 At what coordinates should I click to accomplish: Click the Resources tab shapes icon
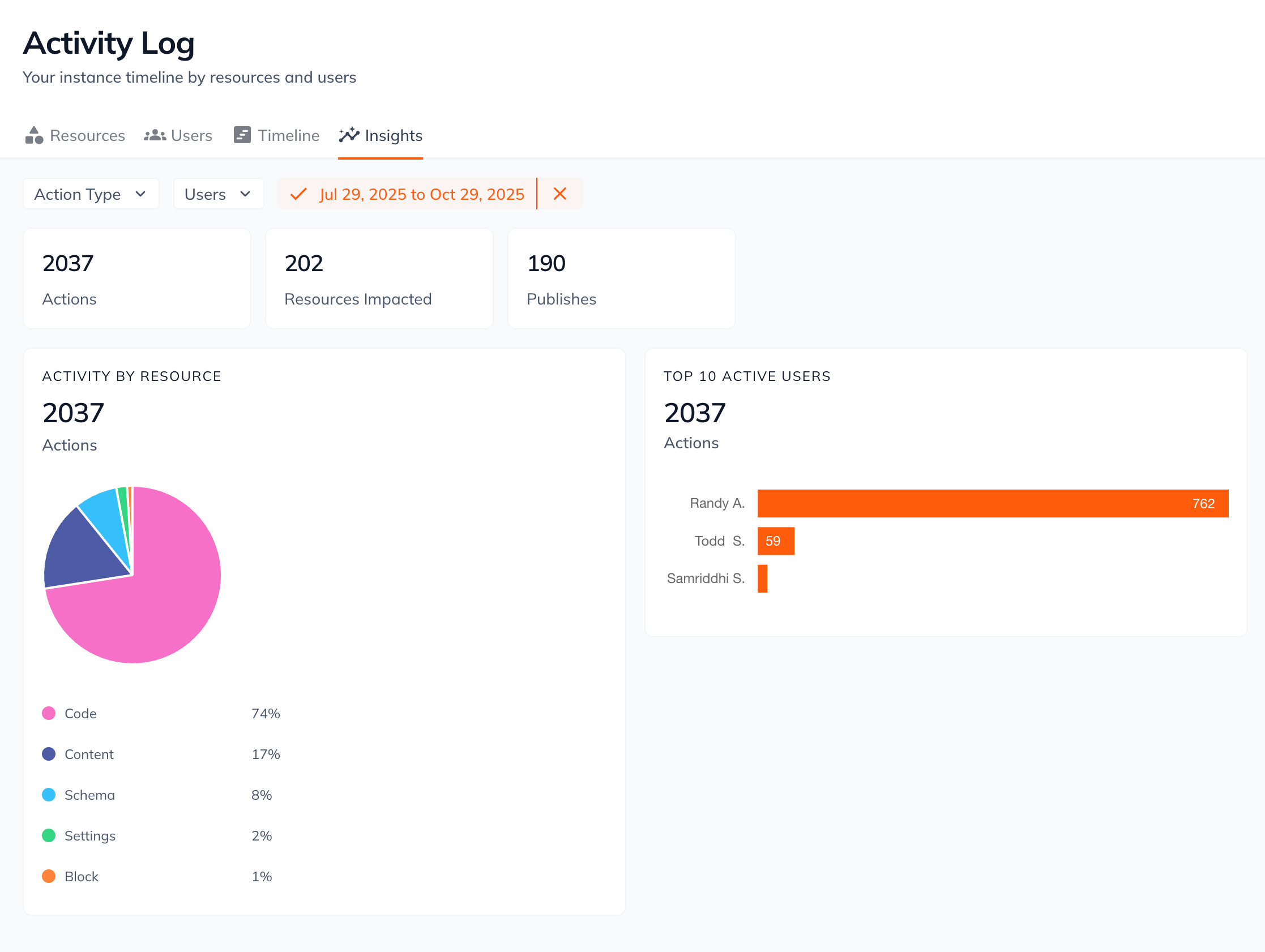pyautogui.click(x=34, y=135)
